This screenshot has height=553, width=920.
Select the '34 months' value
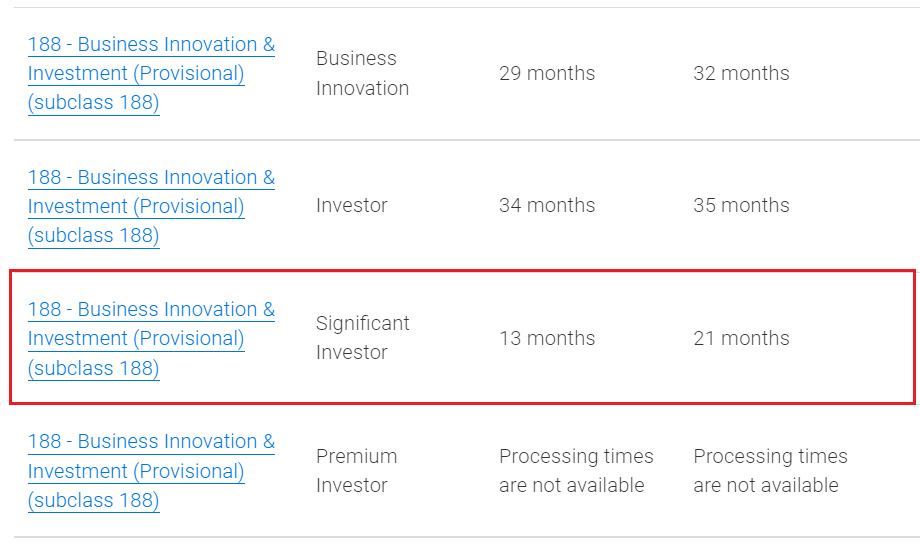click(547, 206)
